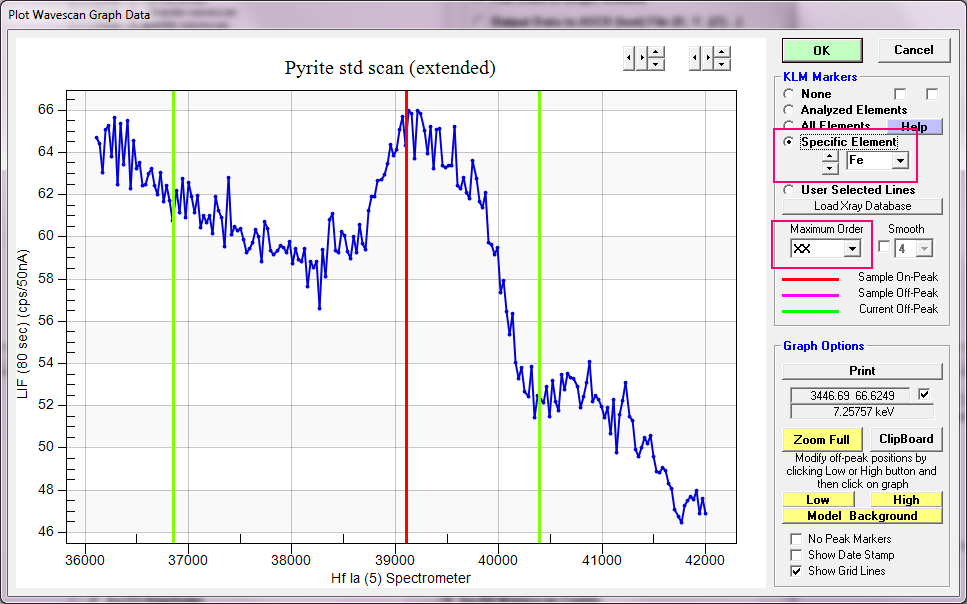Enable the Smooth checkbox
The height and width of the screenshot is (604, 967).
click(883, 248)
